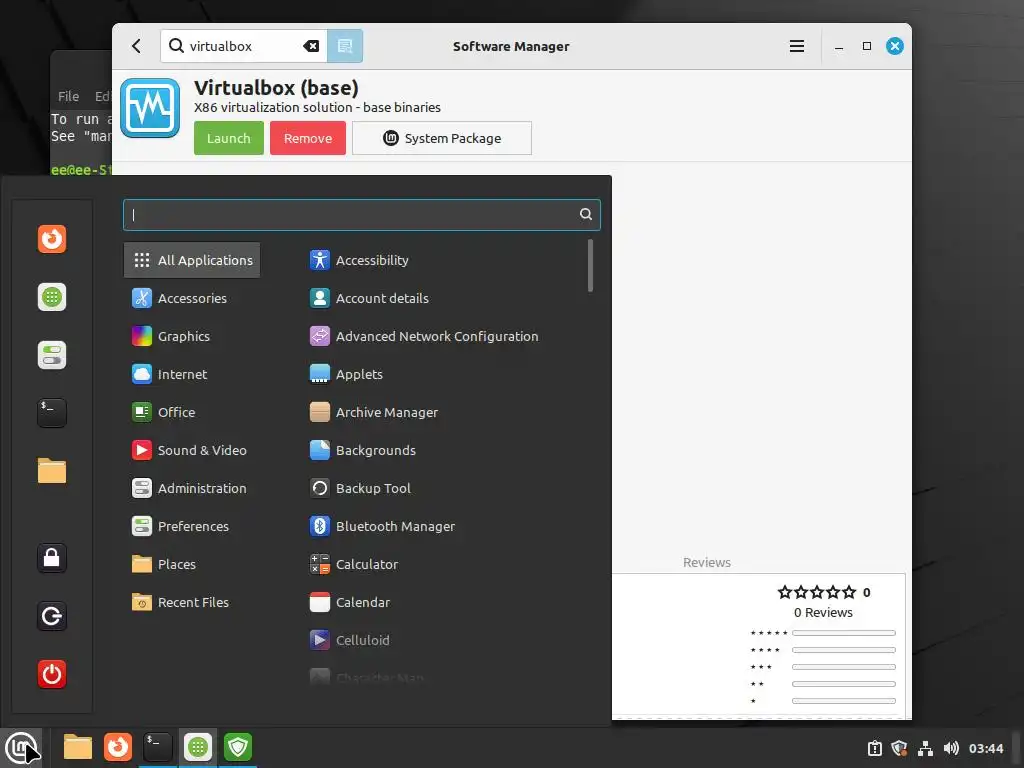Click the 03:44 clock on the panel

coord(986,748)
